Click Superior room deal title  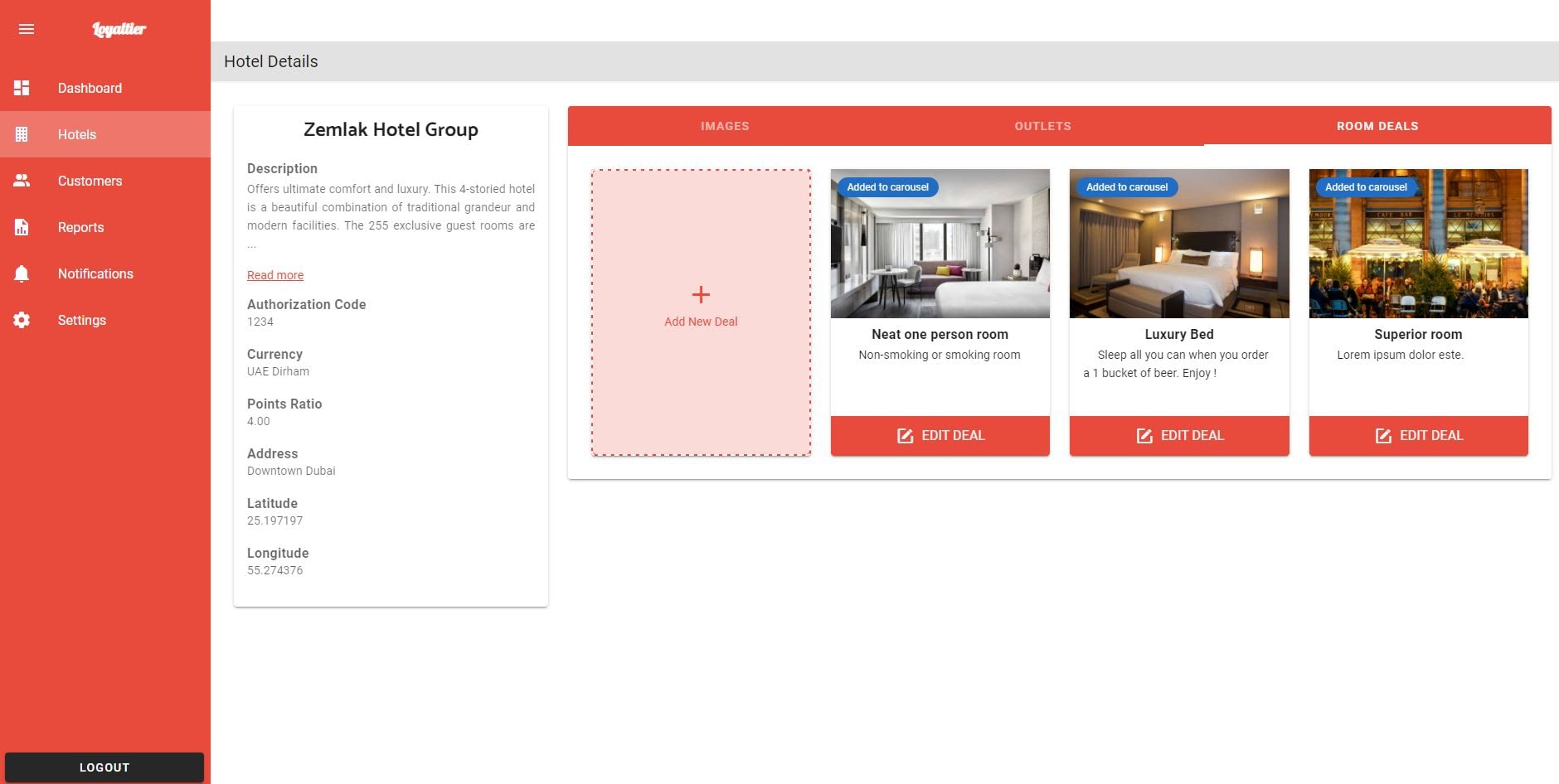[x=1419, y=334]
